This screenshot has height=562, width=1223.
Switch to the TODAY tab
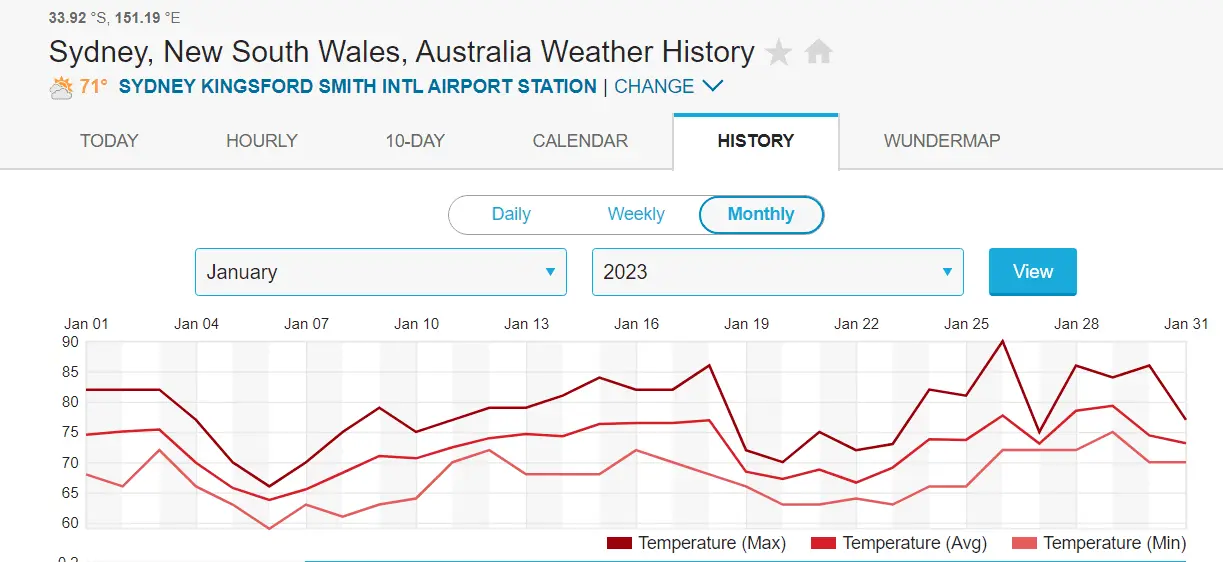click(109, 141)
